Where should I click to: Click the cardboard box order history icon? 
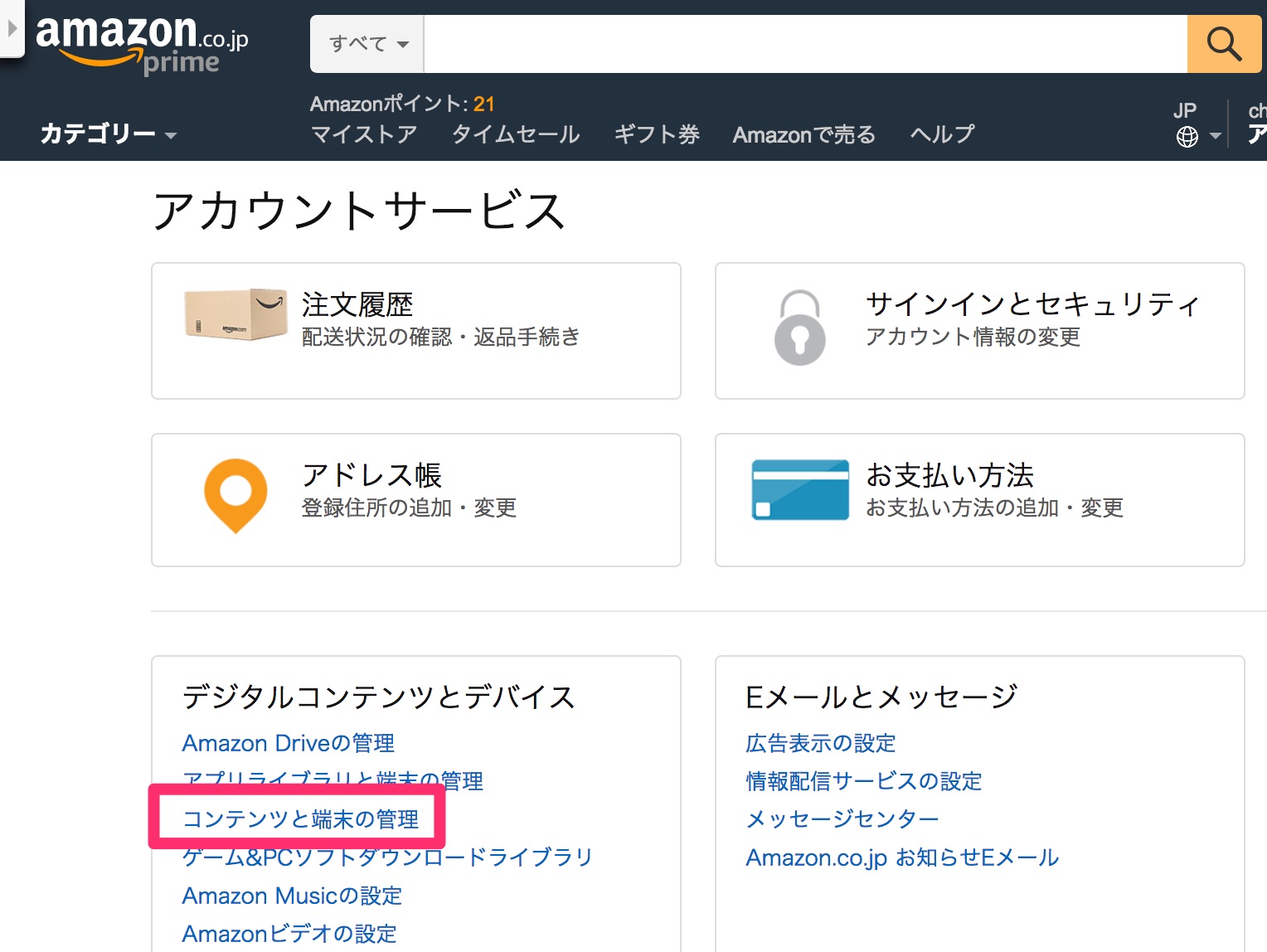[235, 314]
